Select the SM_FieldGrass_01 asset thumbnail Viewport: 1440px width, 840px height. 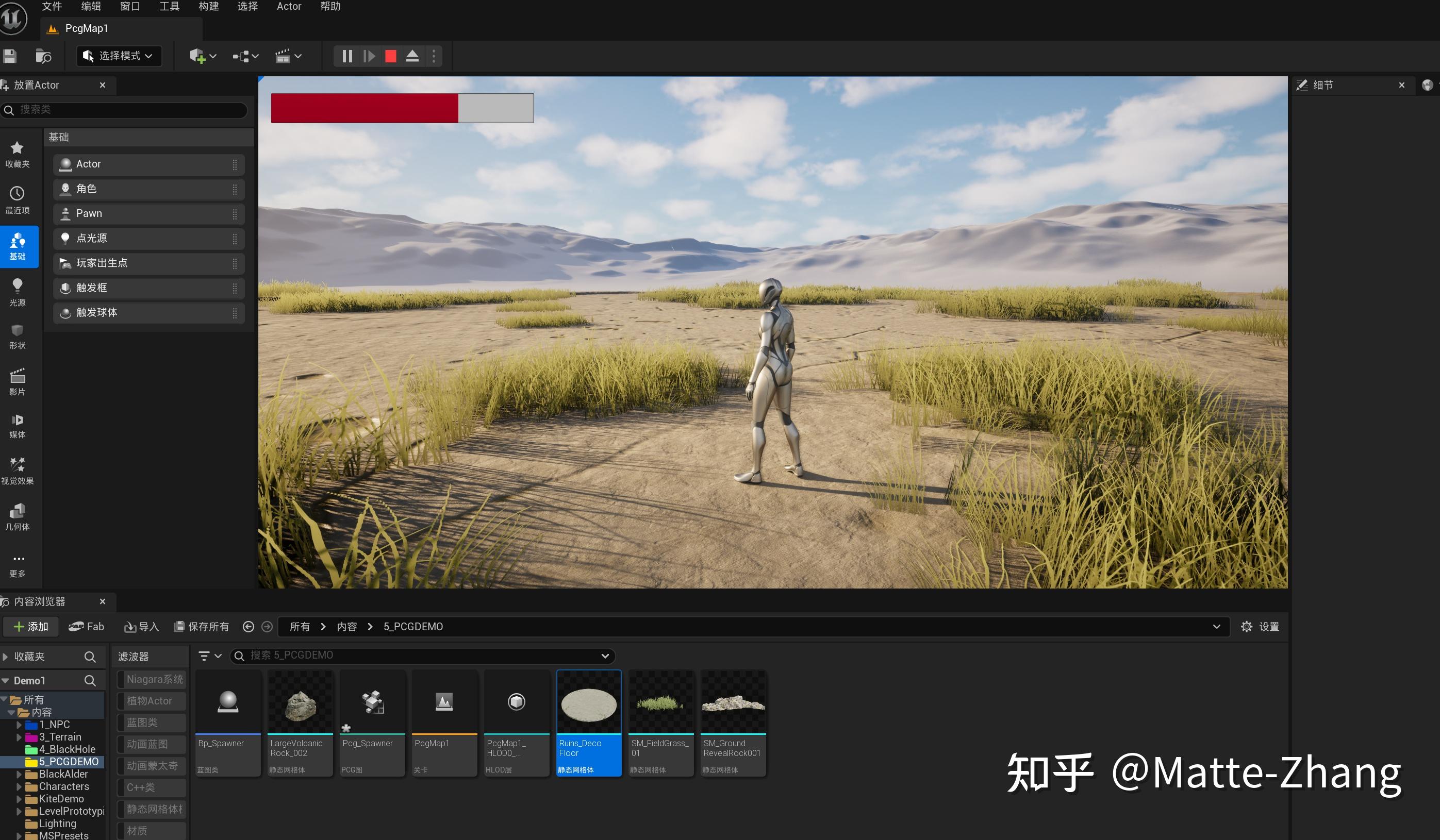(660, 703)
